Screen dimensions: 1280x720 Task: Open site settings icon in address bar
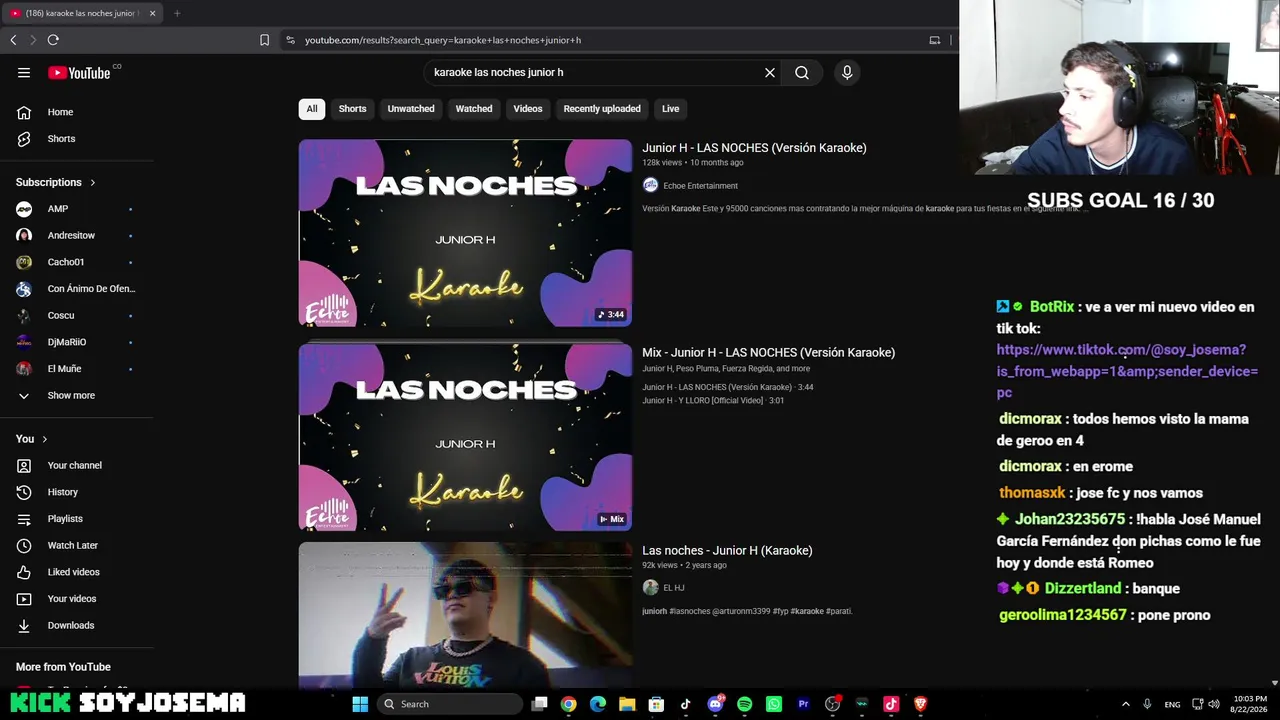tap(290, 40)
